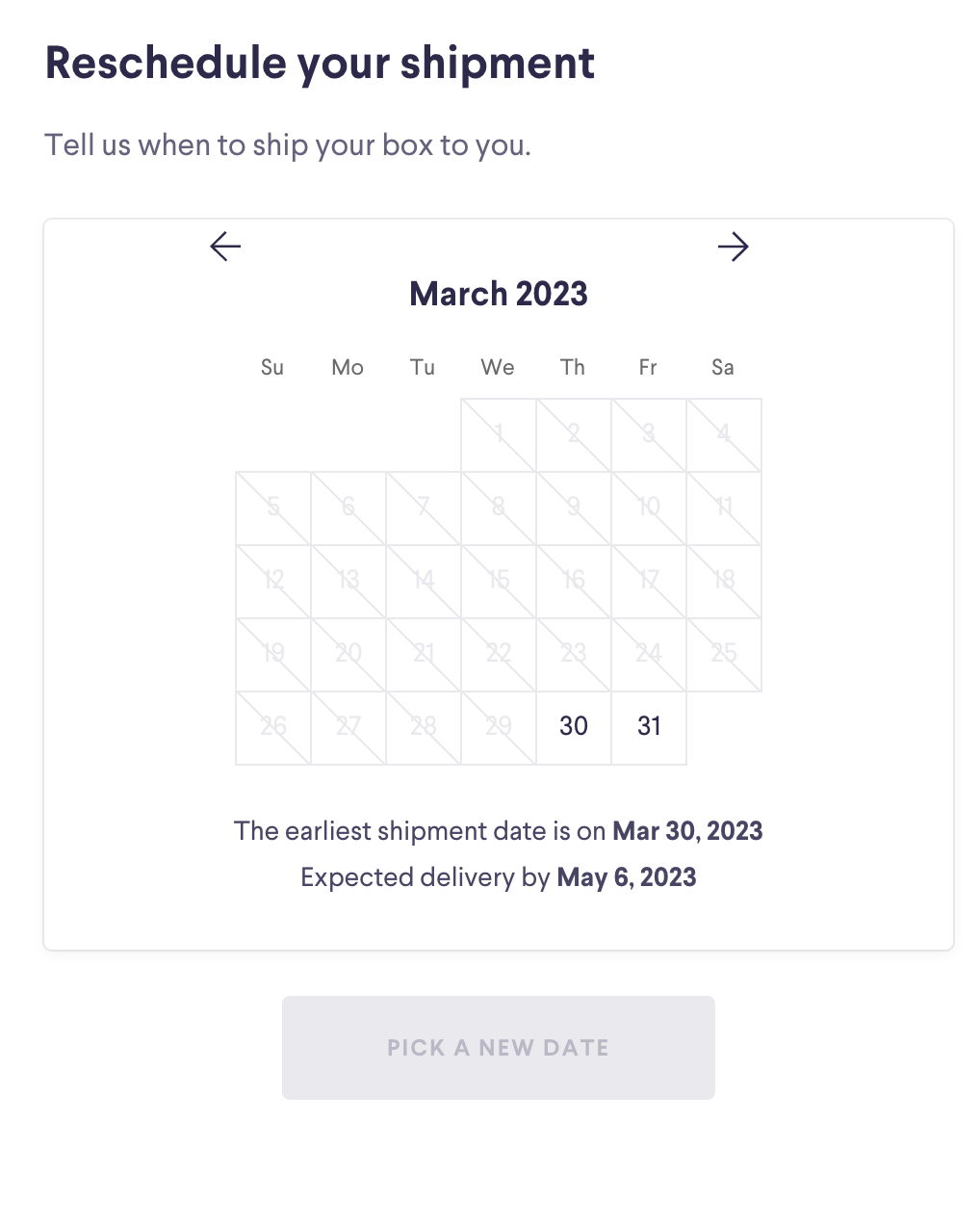Click the unavailable March 8 date
Screen dimensions: 980x1227
pos(499,508)
